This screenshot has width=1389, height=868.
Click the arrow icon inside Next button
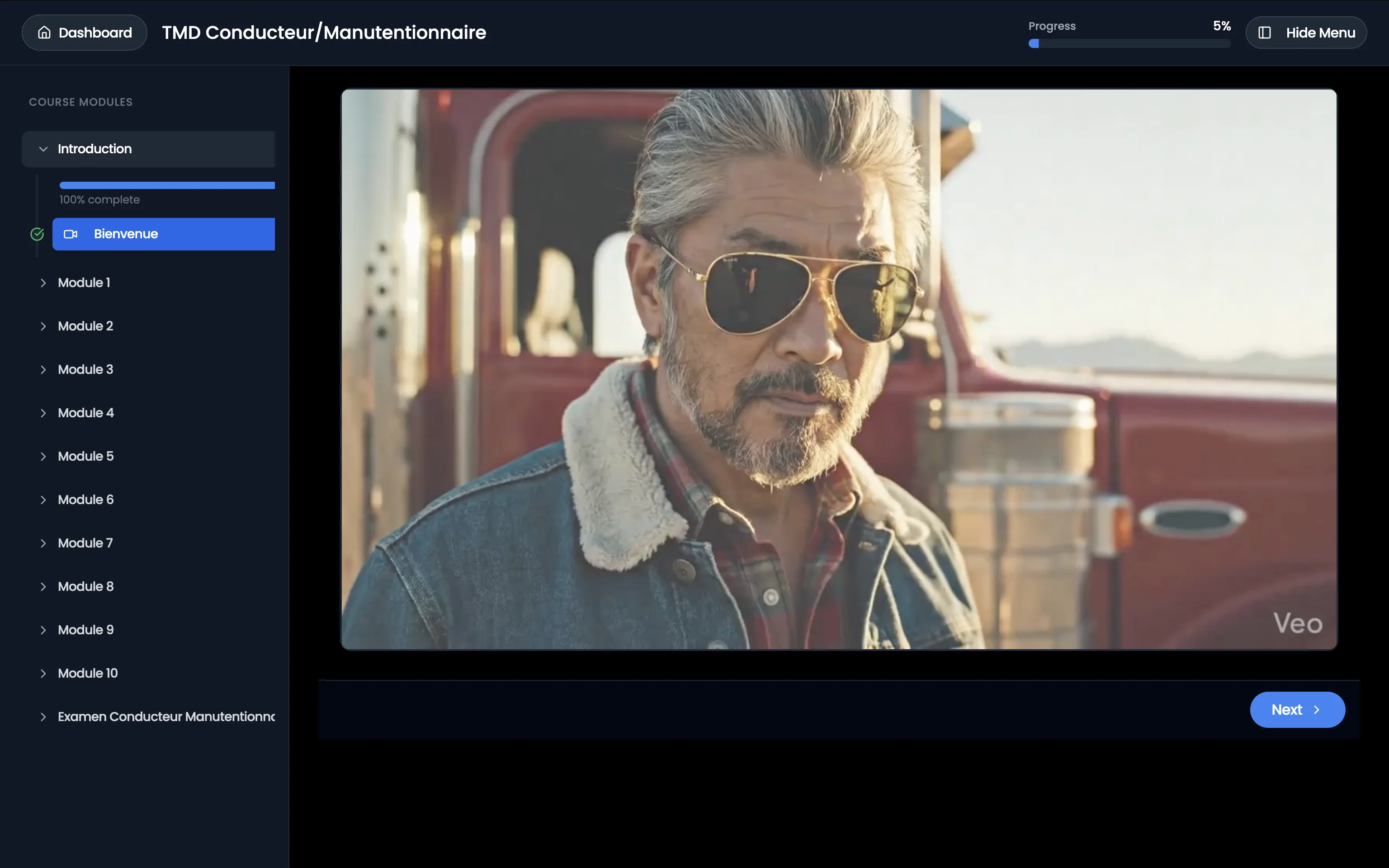point(1317,710)
